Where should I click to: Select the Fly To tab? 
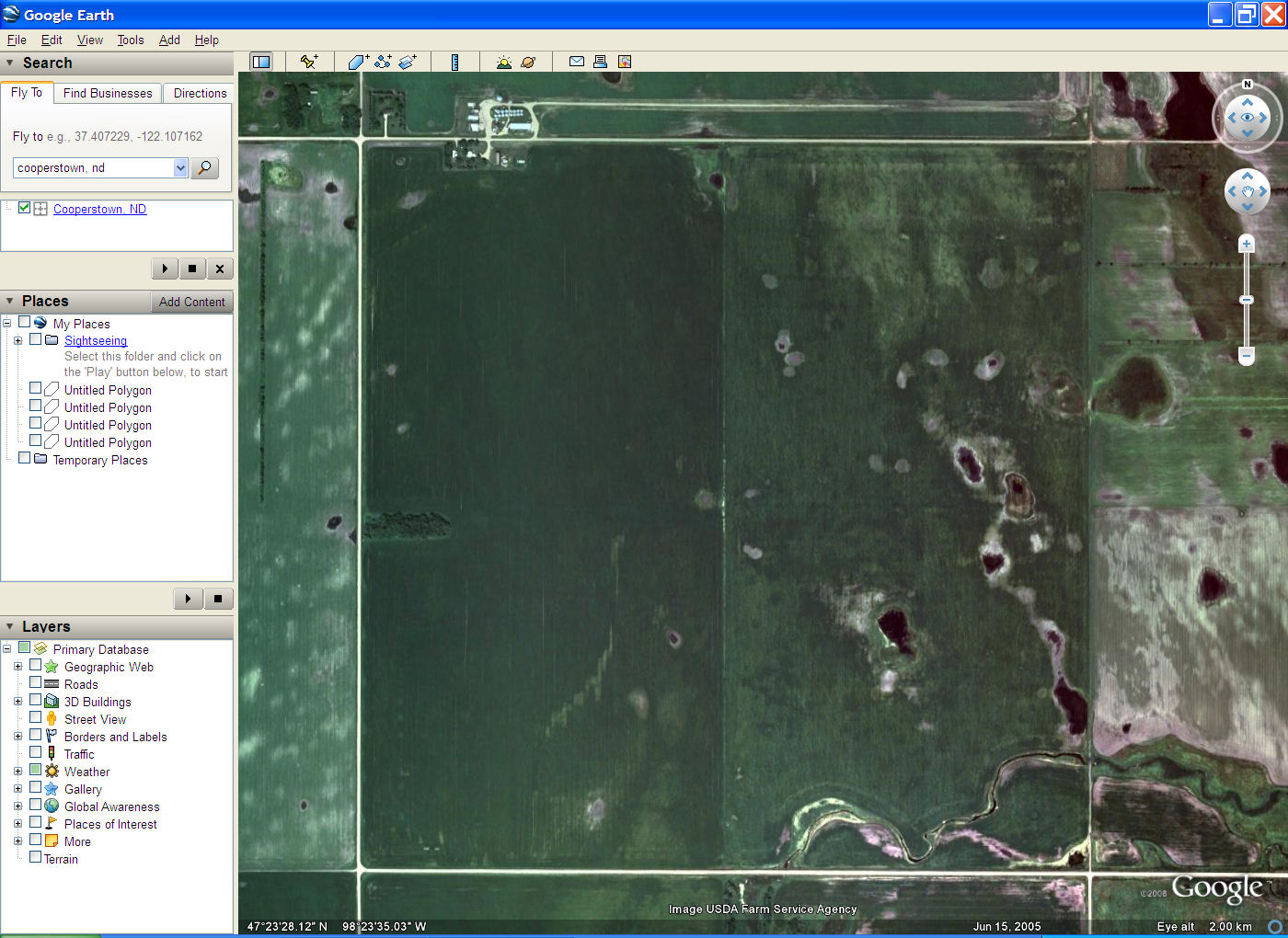coord(27,92)
